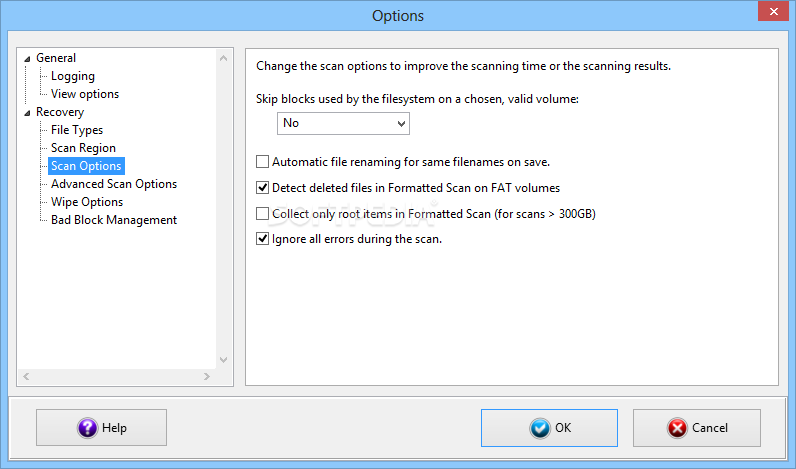796x469 pixels.
Task: Select Wipe Options in the tree
Action: 87,202
